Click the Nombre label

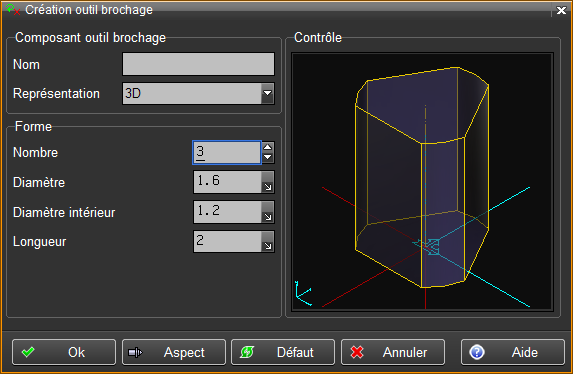(x=35, y=152)
